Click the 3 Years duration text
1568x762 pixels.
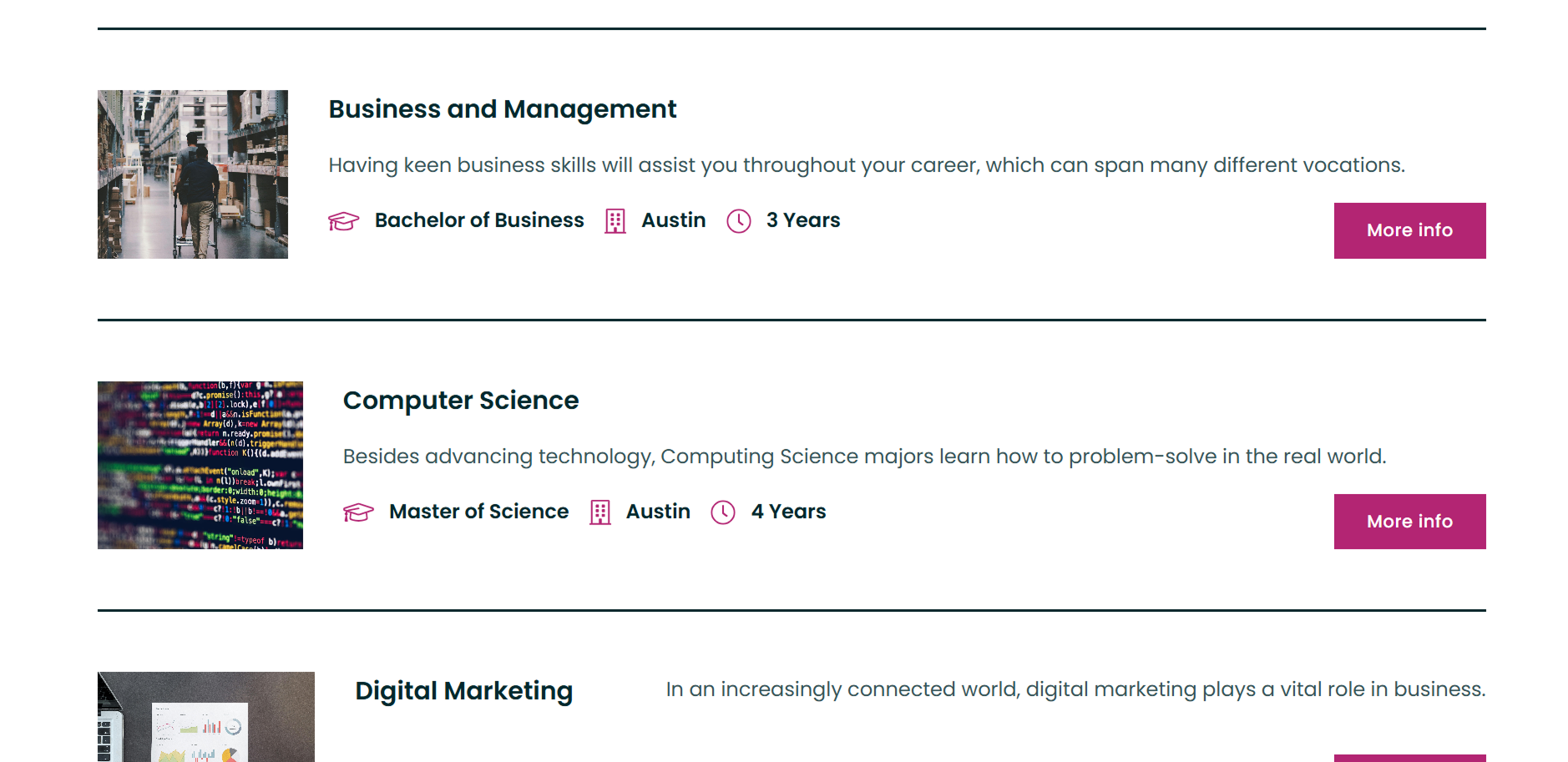point(803,220)
